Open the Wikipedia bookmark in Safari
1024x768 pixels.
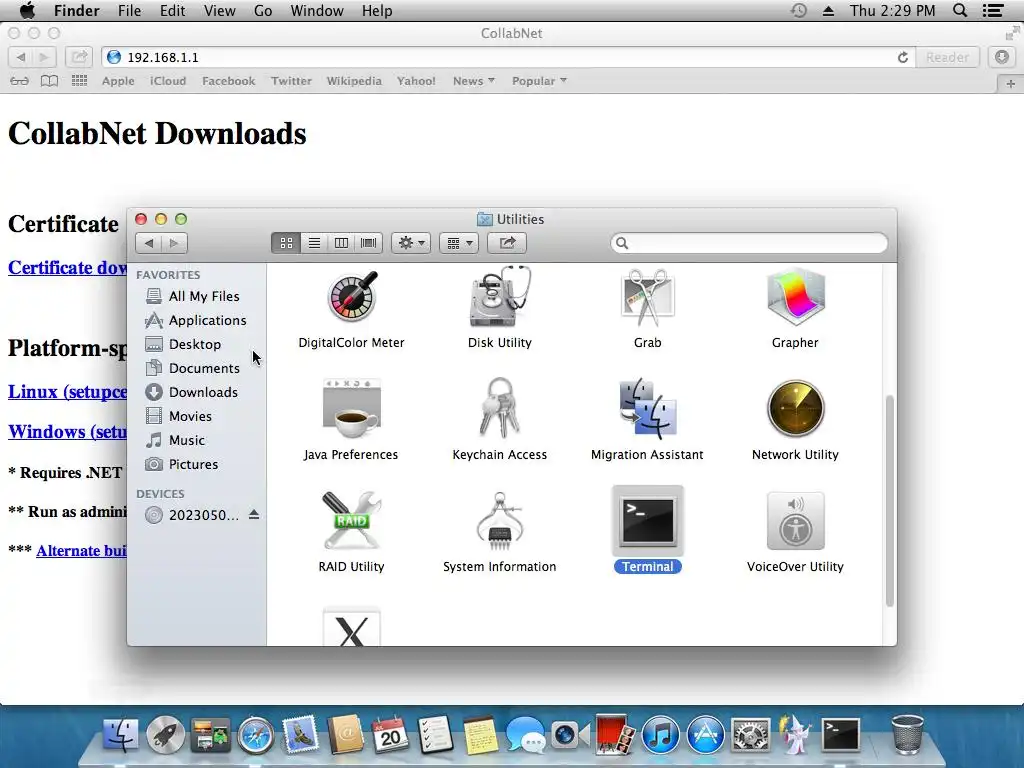354,81
